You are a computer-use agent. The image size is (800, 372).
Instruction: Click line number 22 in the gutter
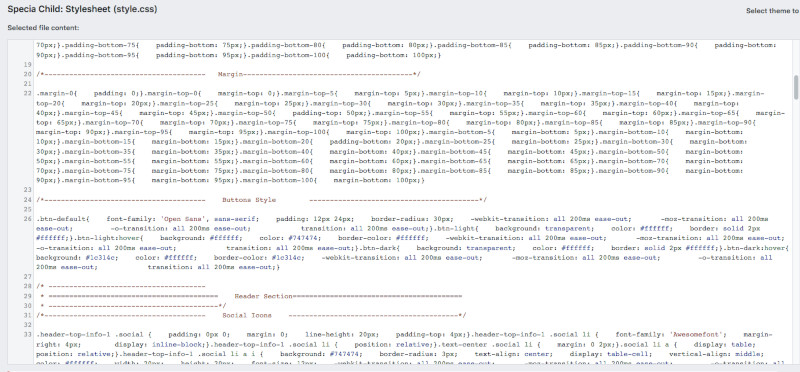coord(28,94)
